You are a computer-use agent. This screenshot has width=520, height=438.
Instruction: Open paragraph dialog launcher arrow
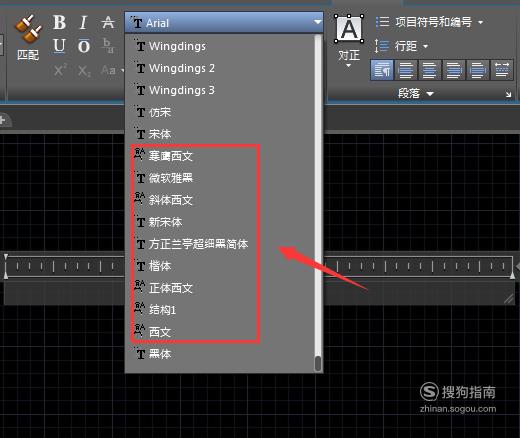508,95
